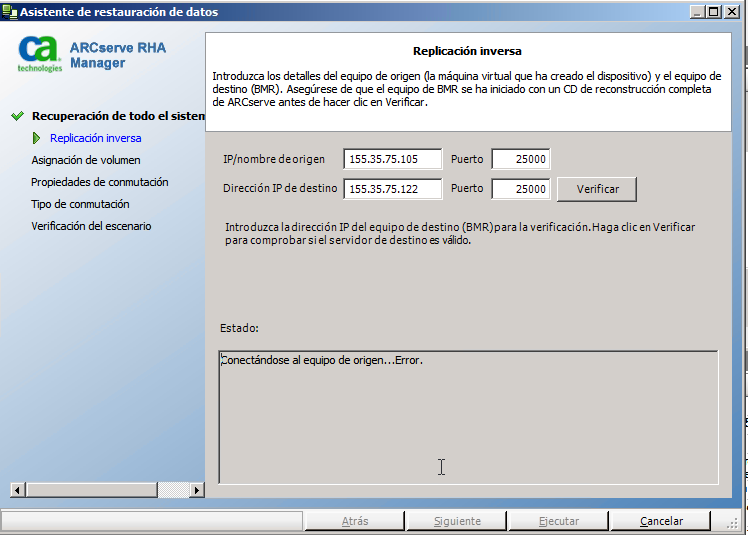Click the Atrás button
The image size is (748, 535).
[x=355, y=521]
